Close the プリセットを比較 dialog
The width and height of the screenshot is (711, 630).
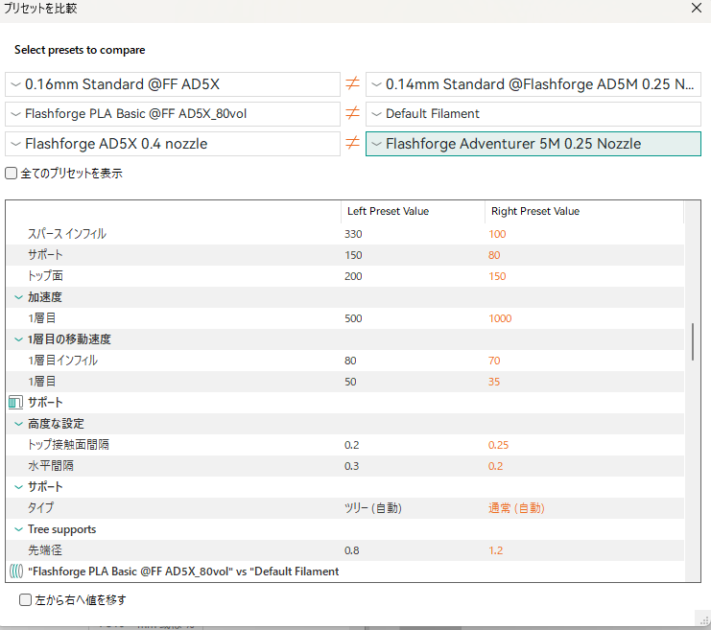(x=696, y=9)
